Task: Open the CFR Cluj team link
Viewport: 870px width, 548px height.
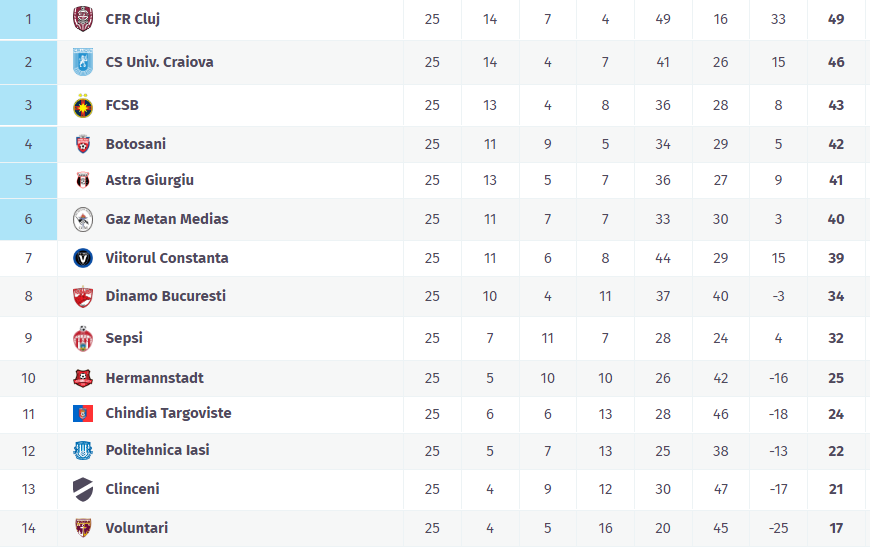Action: point(132,19)
